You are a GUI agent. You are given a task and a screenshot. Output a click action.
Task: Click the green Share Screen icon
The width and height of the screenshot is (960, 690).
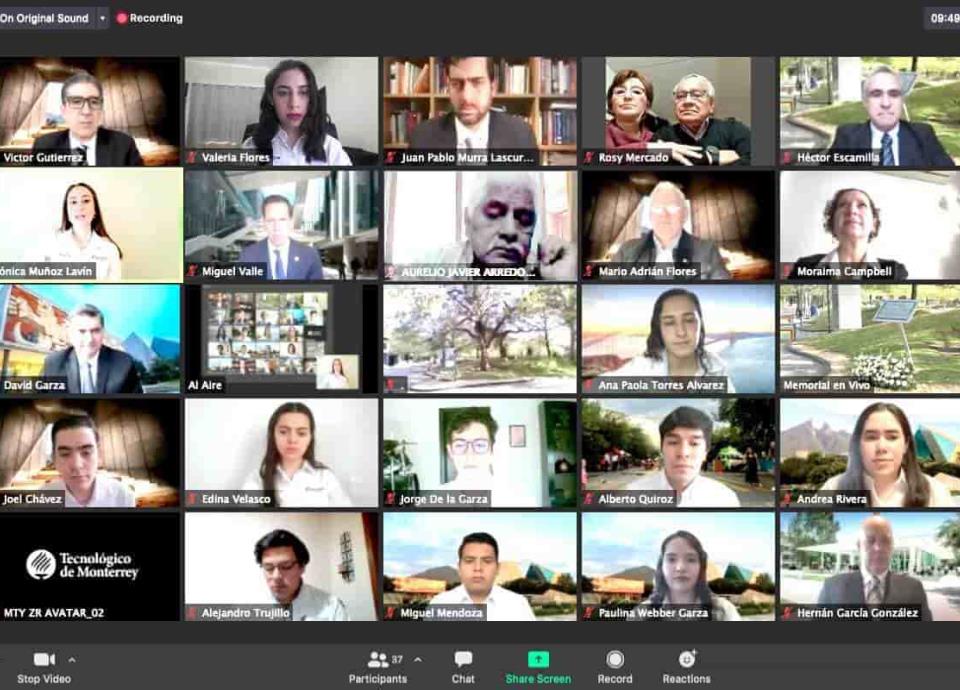[x=538, y=659]
